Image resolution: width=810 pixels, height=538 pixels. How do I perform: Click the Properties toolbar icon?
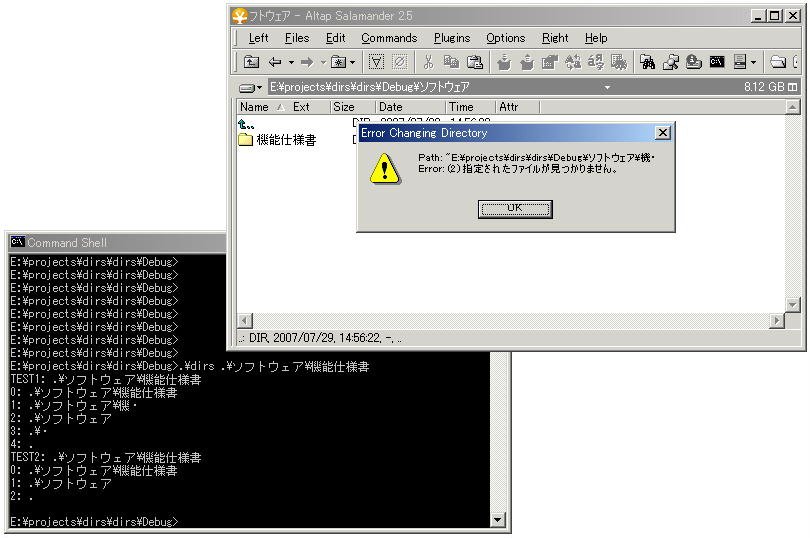(549, 63)
